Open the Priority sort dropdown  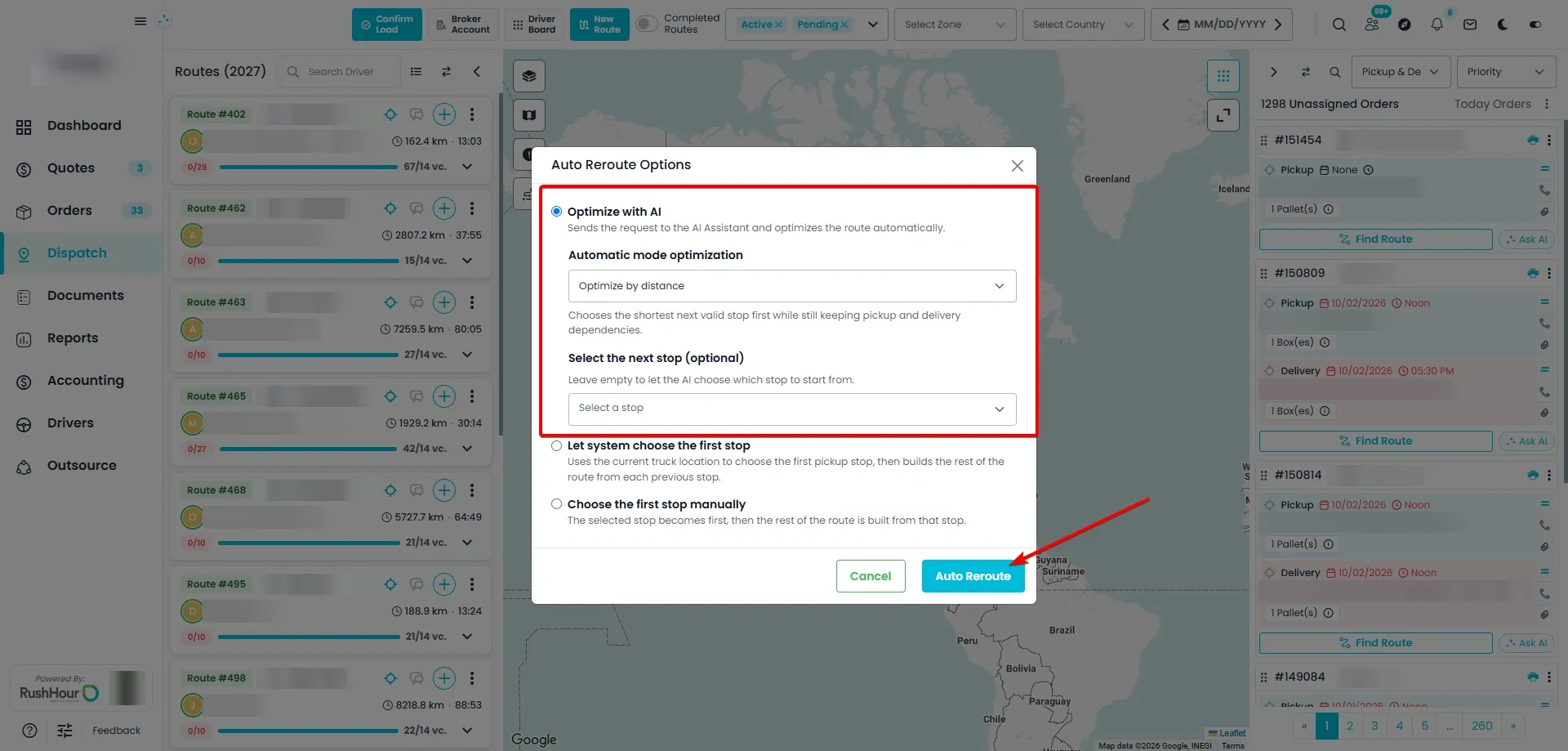tap(1506, 72)
